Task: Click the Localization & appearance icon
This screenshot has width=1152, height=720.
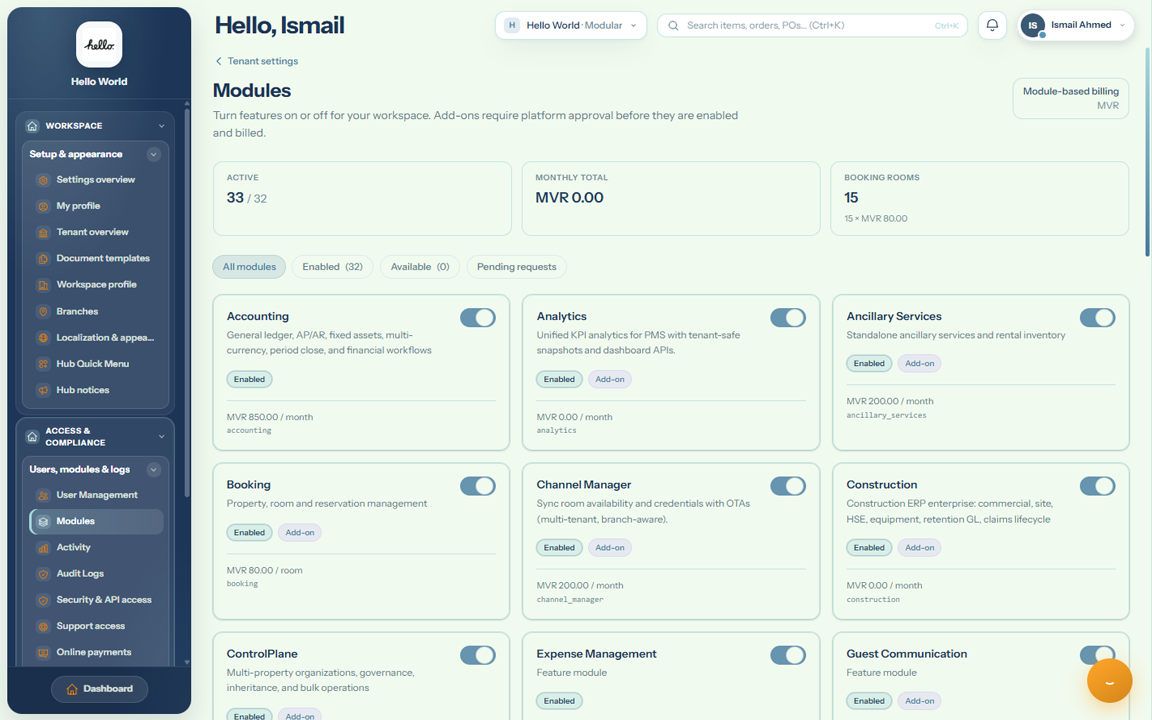Action: (43, 338)
